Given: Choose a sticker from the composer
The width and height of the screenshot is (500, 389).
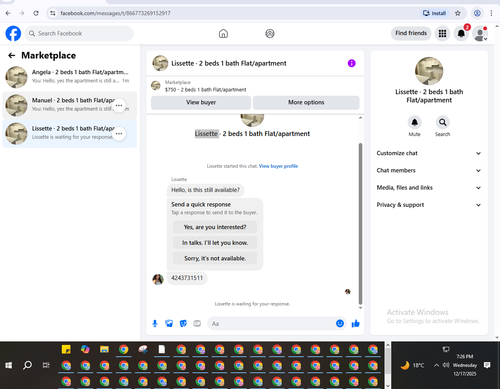Looking at the screenshot, I should 183,323.
